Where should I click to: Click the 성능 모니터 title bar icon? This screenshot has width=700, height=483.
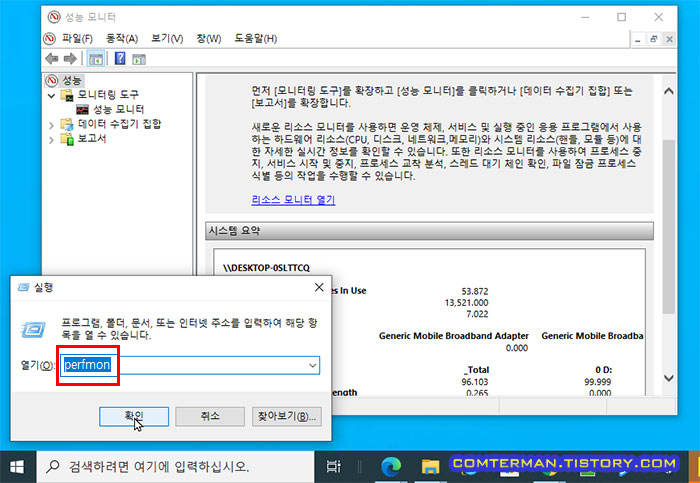(x=54, y=17)
